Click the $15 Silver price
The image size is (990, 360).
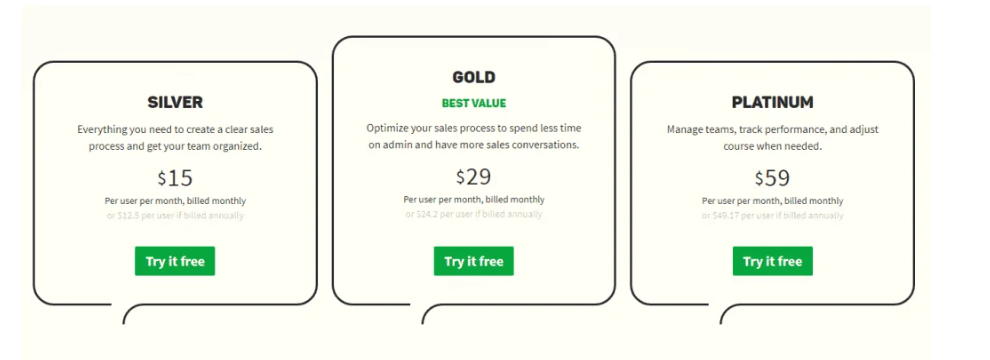tap(175, 178)
